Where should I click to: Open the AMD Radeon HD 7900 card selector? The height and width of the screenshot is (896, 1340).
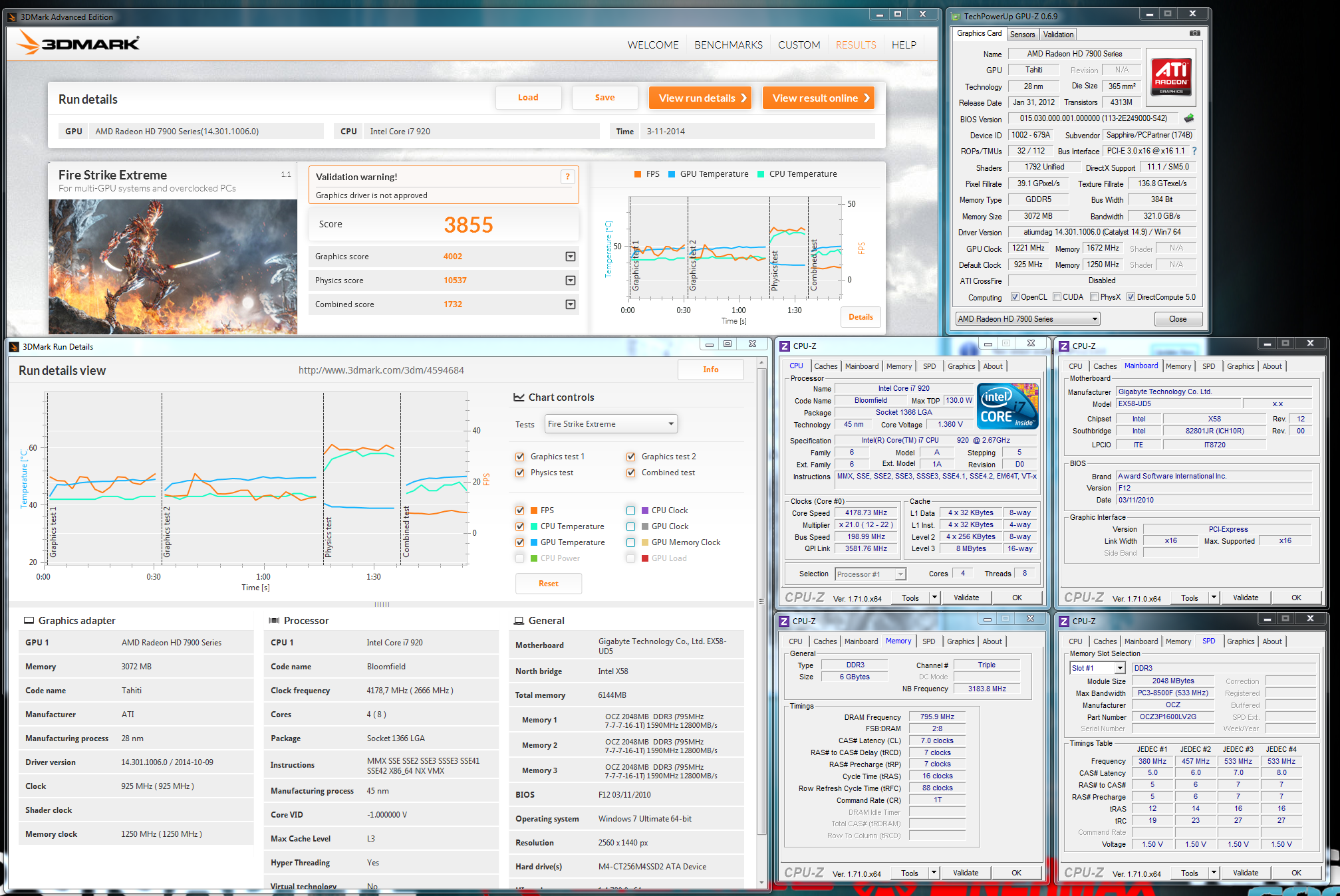click(x=1027, y=319)
